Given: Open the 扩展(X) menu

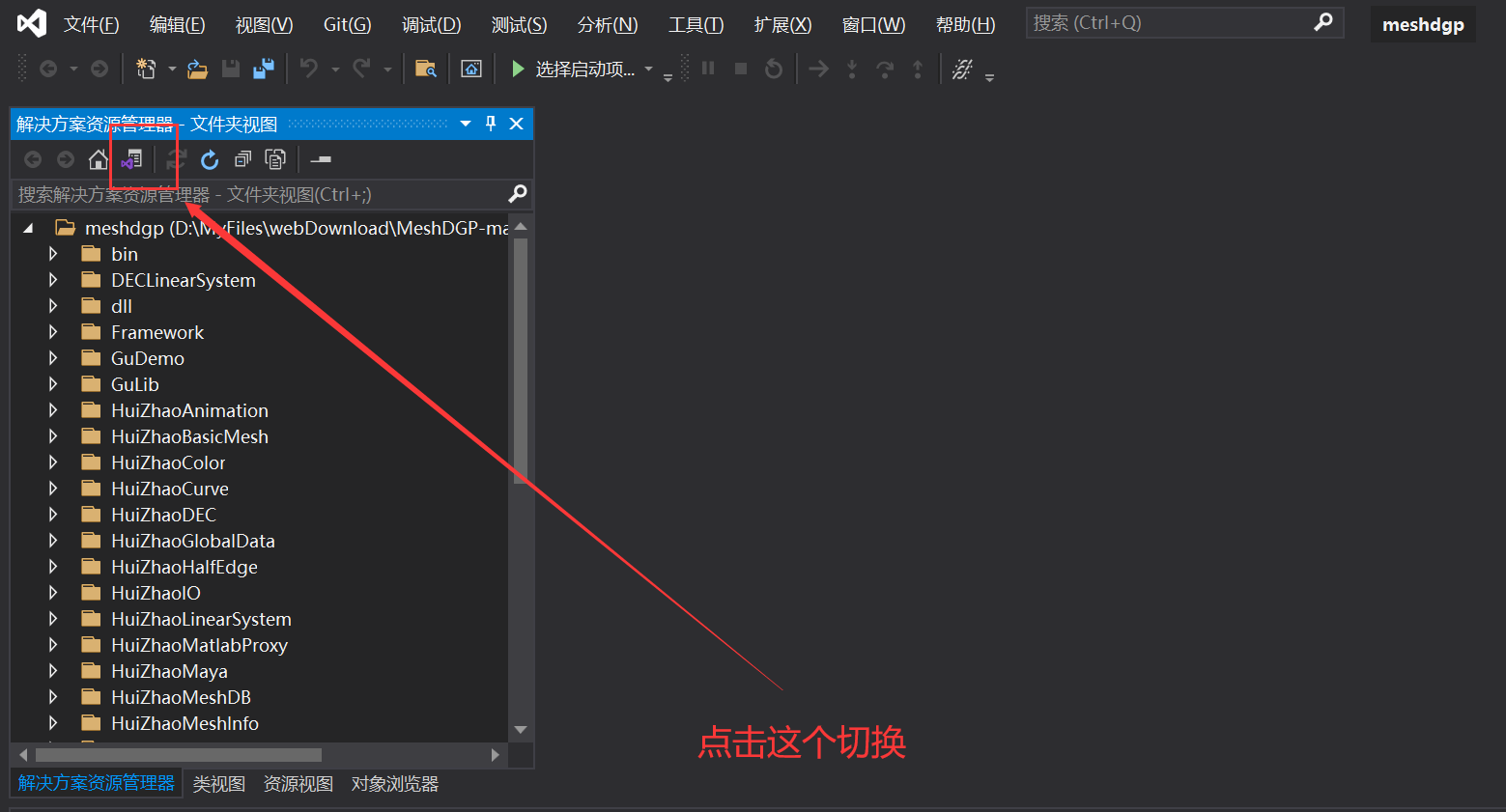Looking at the screenshot, I should [x=782, y=24].
